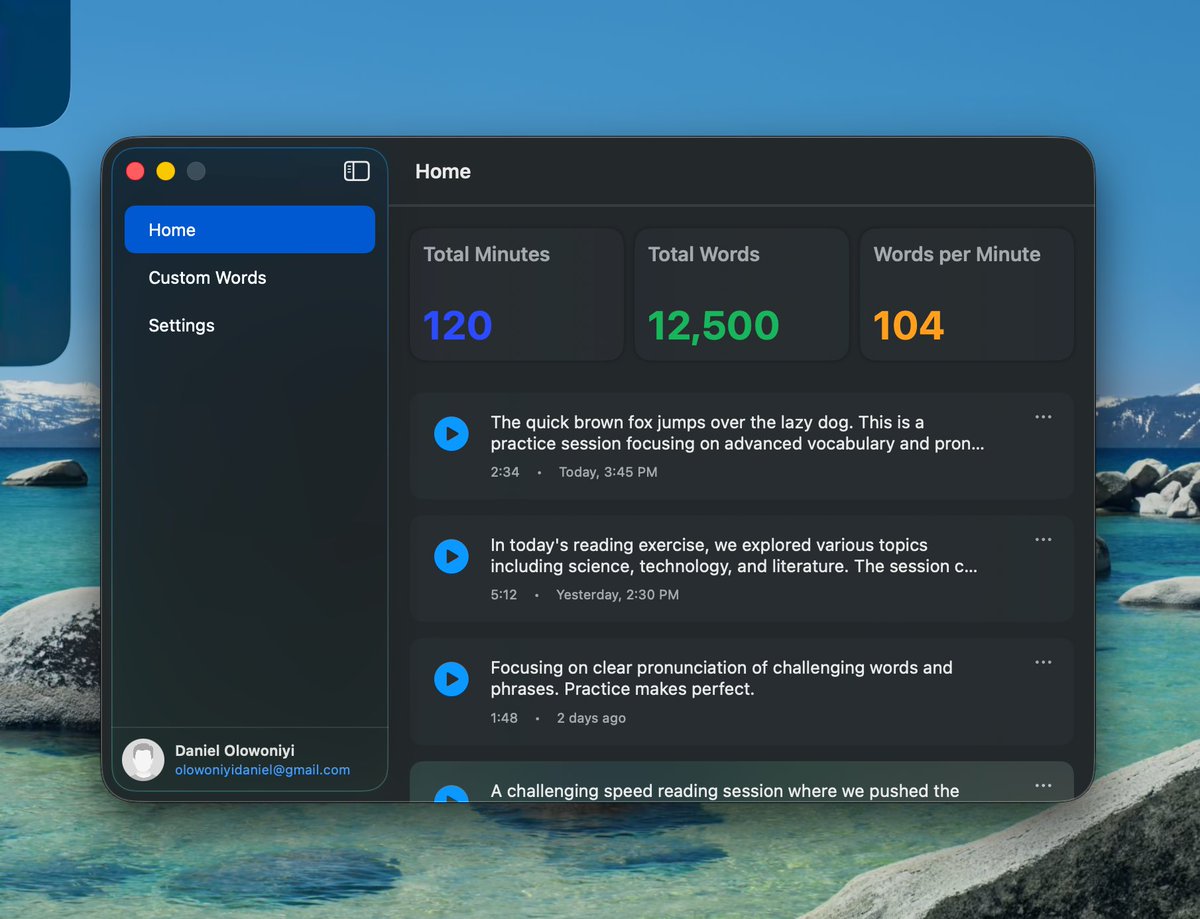Image resolution: width=1200 pixels, height=919 pixels.
Task: Click the 120 minutes value
Action: pyautogui.click(x=457, y=326)
